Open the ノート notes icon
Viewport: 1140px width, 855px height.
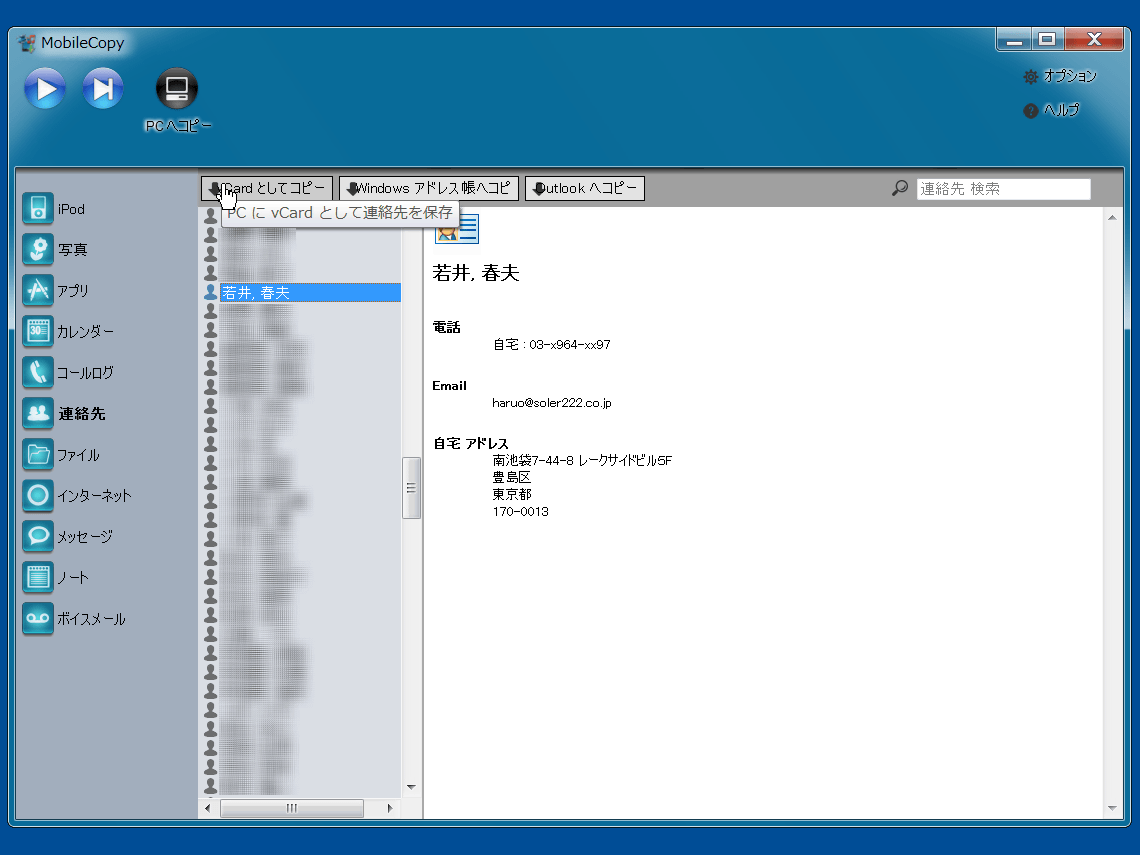point(38,577)
